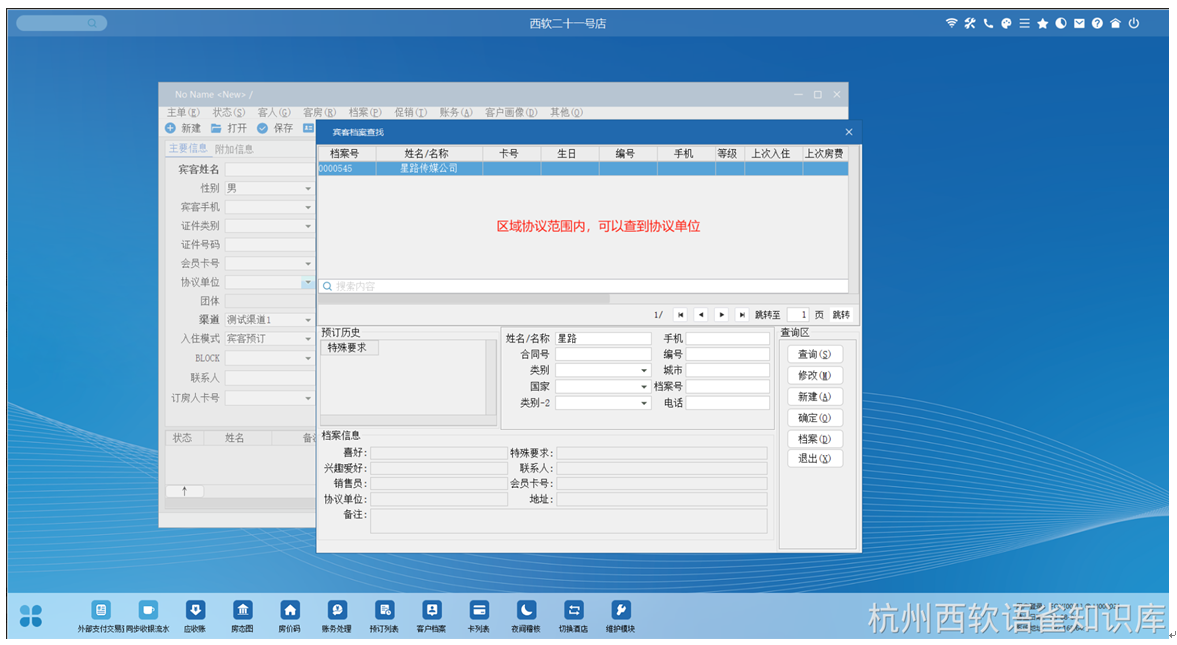The image size is (1177, 645).
Task: Select the 特殊要求 tab under 预订历史
Action: click(348, 348)
